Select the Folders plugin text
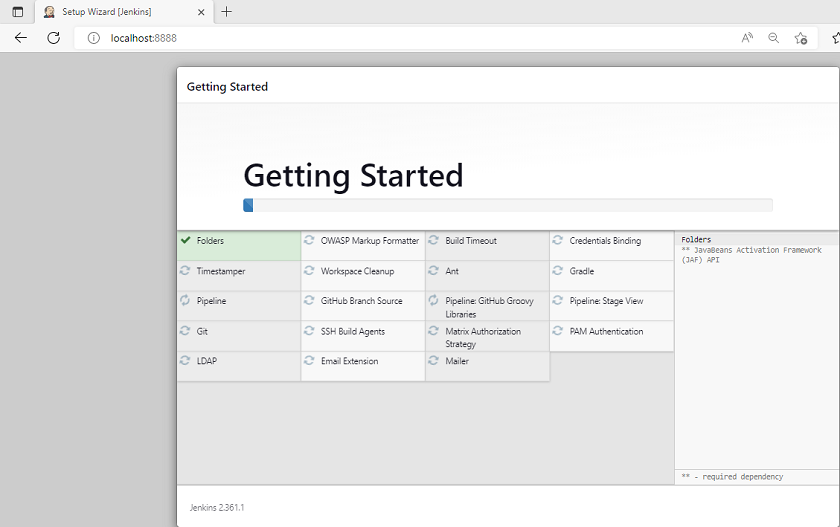Screen dimensions: 840x527 (x=210, y=240)
